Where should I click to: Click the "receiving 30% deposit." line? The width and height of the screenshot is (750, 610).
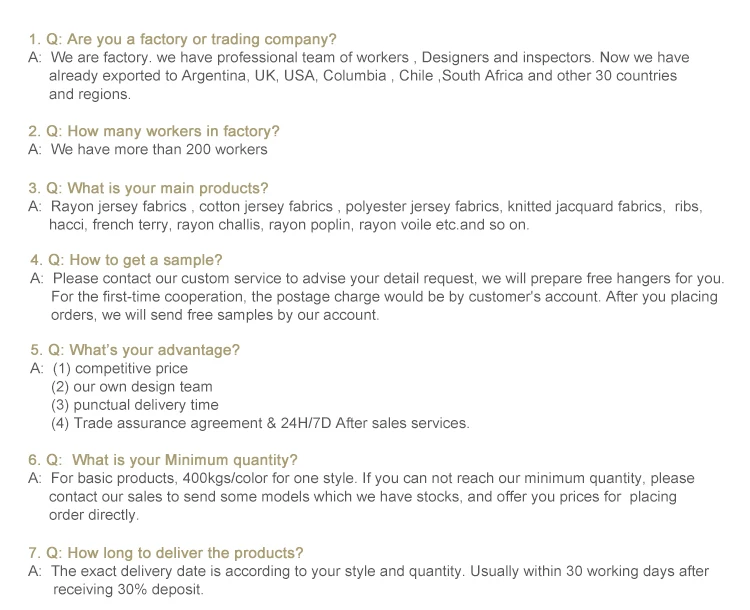point(127,589)
